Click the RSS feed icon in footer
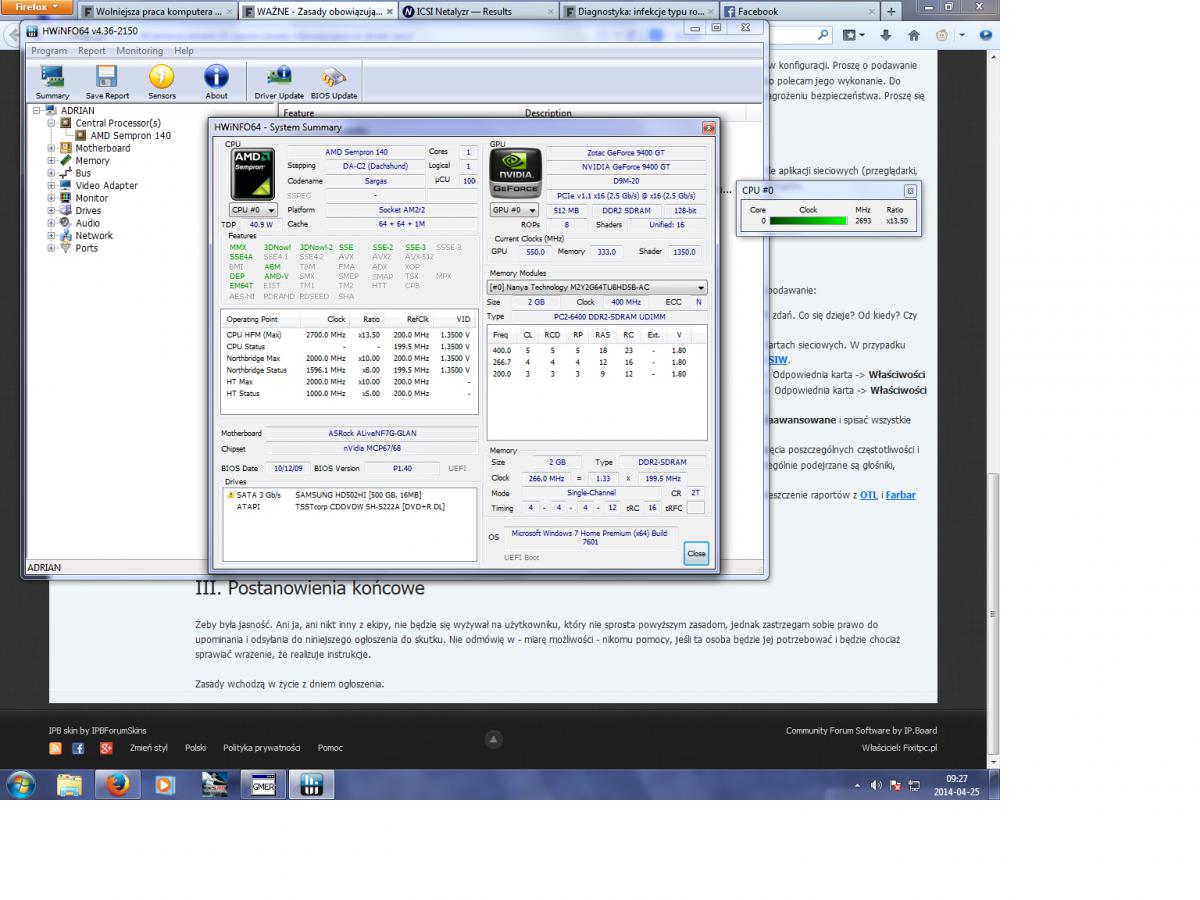This screenshot has width=1200, height=900. click(x=56, y=748)
